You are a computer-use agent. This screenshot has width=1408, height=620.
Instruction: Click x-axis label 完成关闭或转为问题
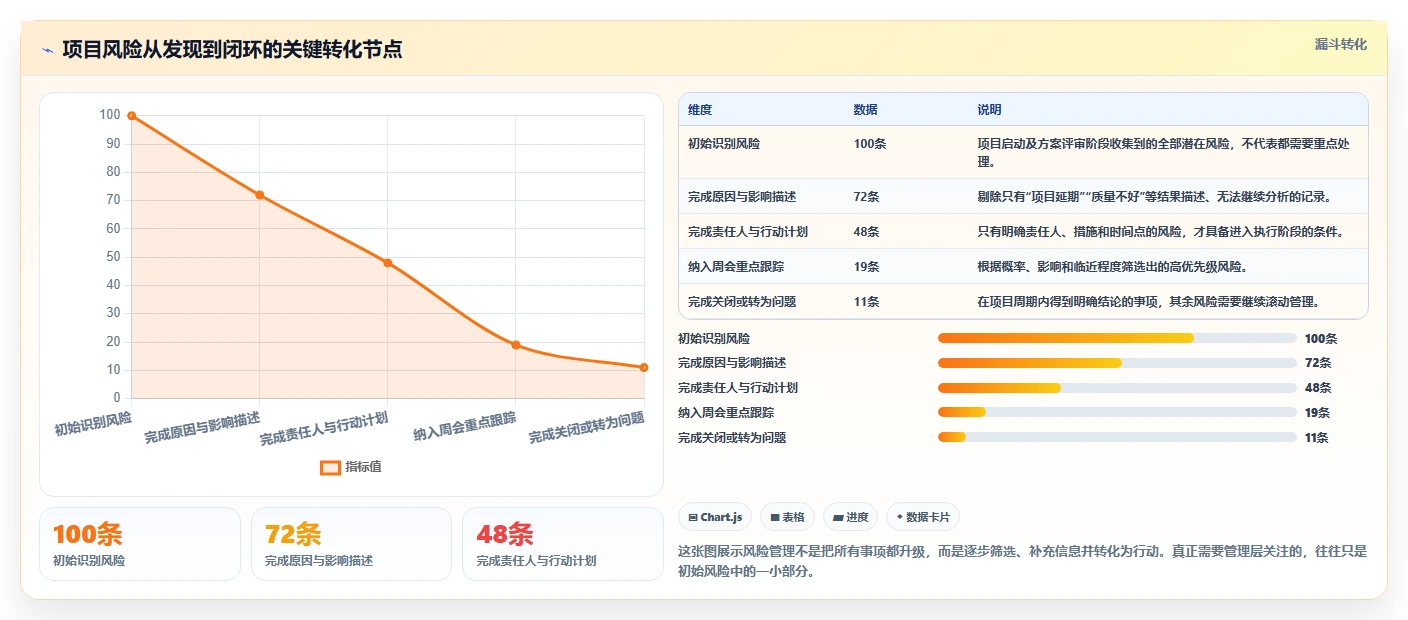click(x=586, y=427)
